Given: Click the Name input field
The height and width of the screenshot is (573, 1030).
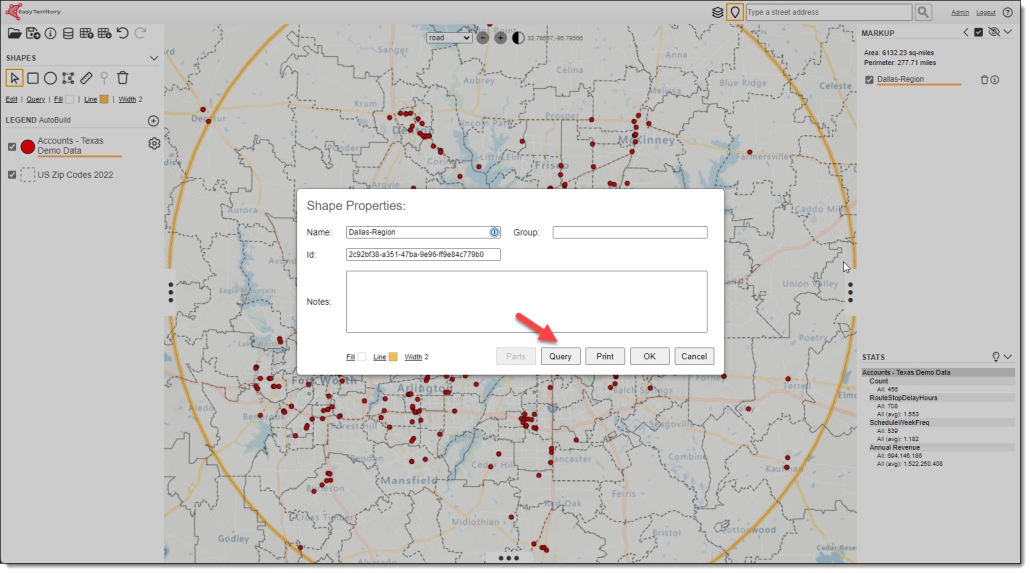Looking at the screenshot, I should coord(423,233).
